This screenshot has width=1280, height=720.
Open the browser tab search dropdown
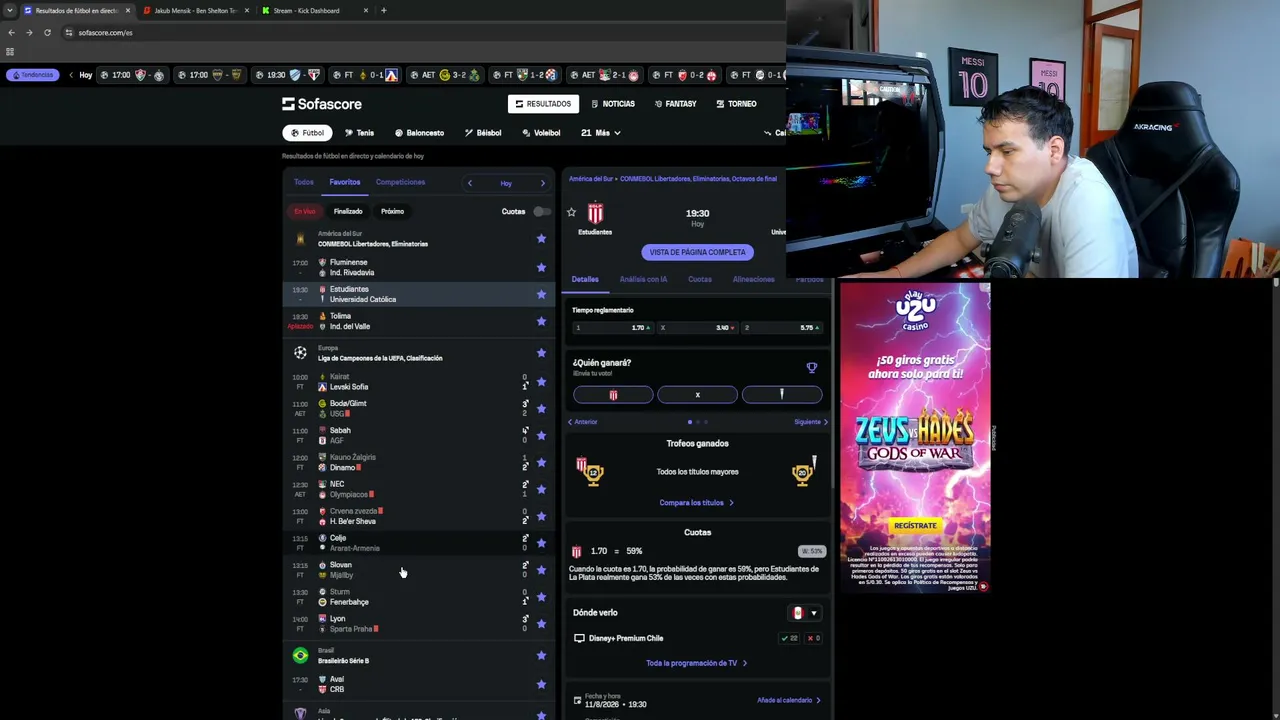(10, 10)
